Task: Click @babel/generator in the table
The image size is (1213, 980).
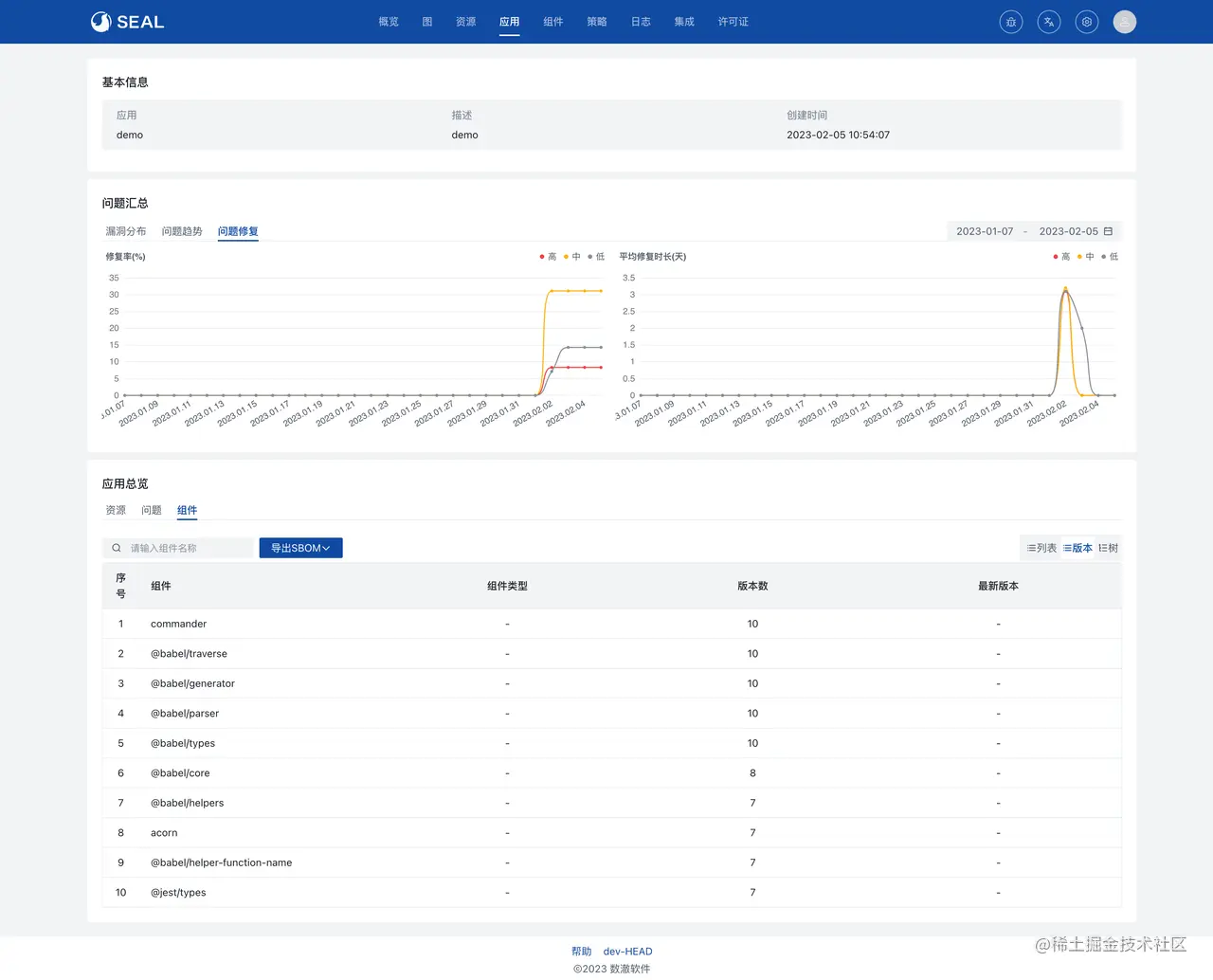Action: (x=192, y=683)
